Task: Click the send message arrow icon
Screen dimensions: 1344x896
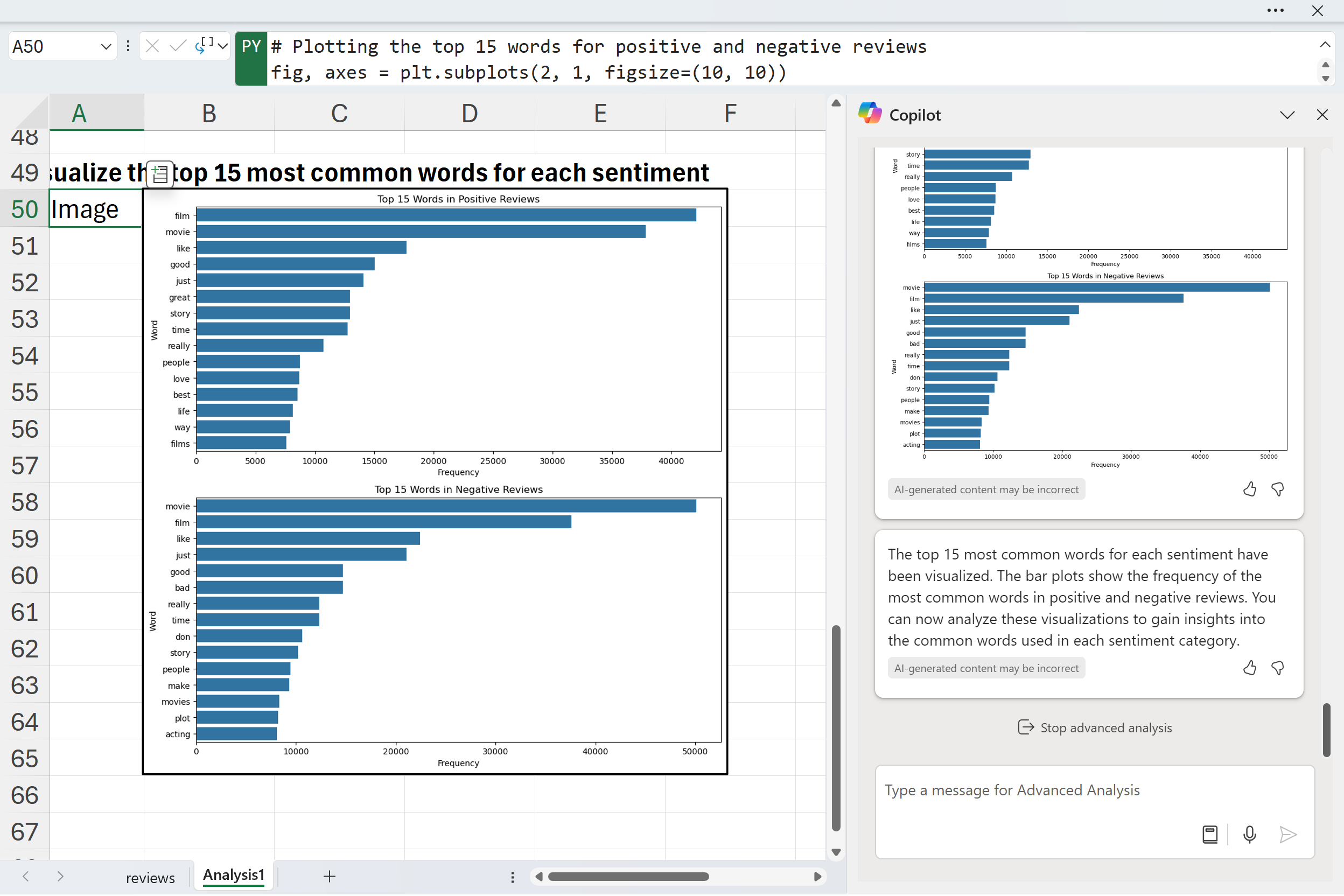Action: point(1287,835)
